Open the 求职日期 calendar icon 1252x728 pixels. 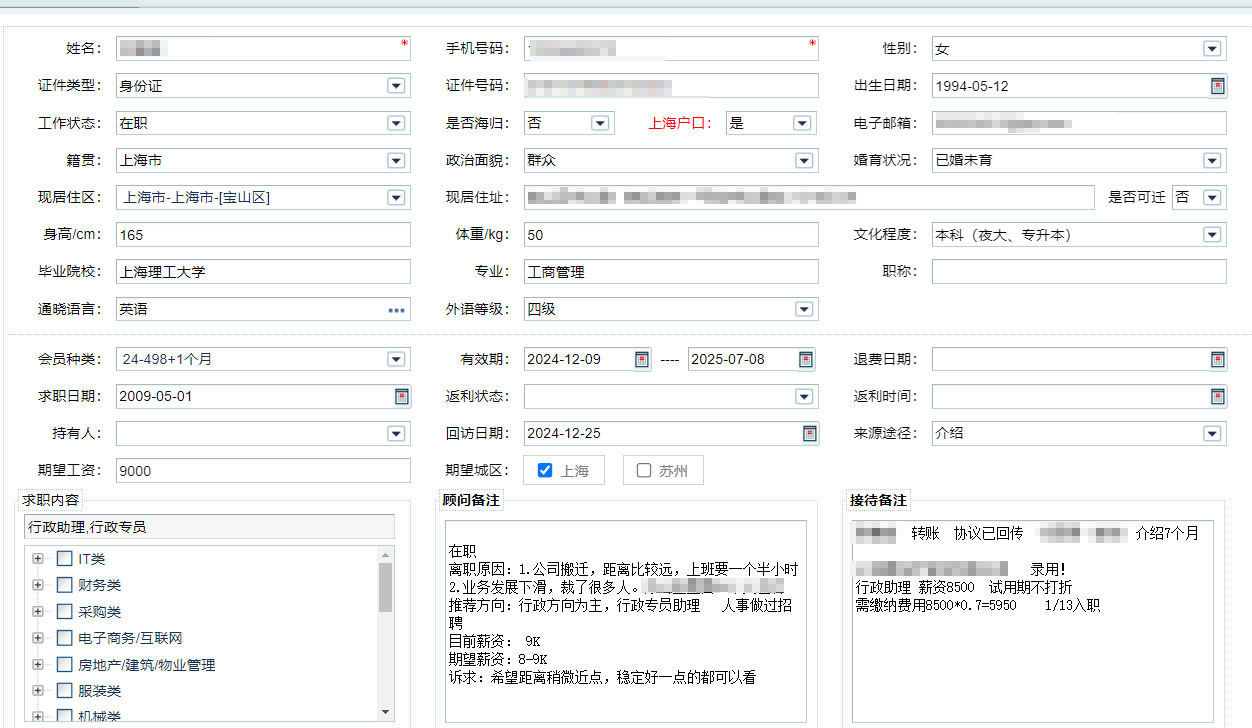tap(401, 397)
